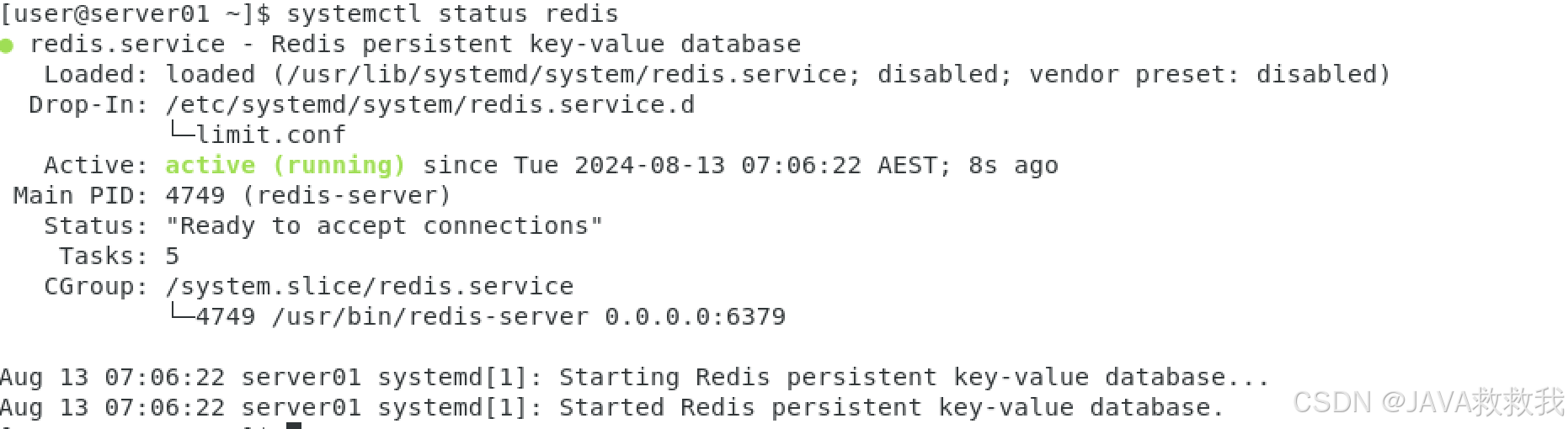Click the 'systemctl status redis' command text
The image size is (1568, 429).
coord(452,13)
